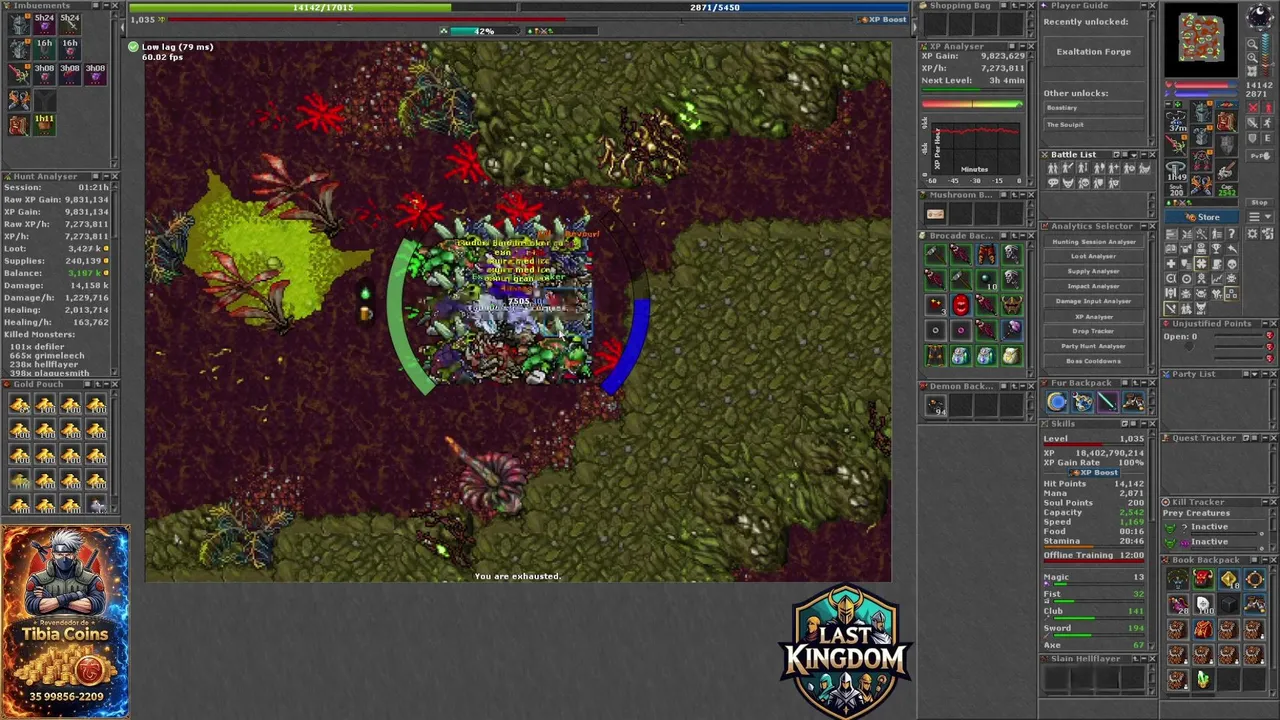Open the options gear icon
The height and width of the screenshot is (720, 1280).
pos(1252,232)
